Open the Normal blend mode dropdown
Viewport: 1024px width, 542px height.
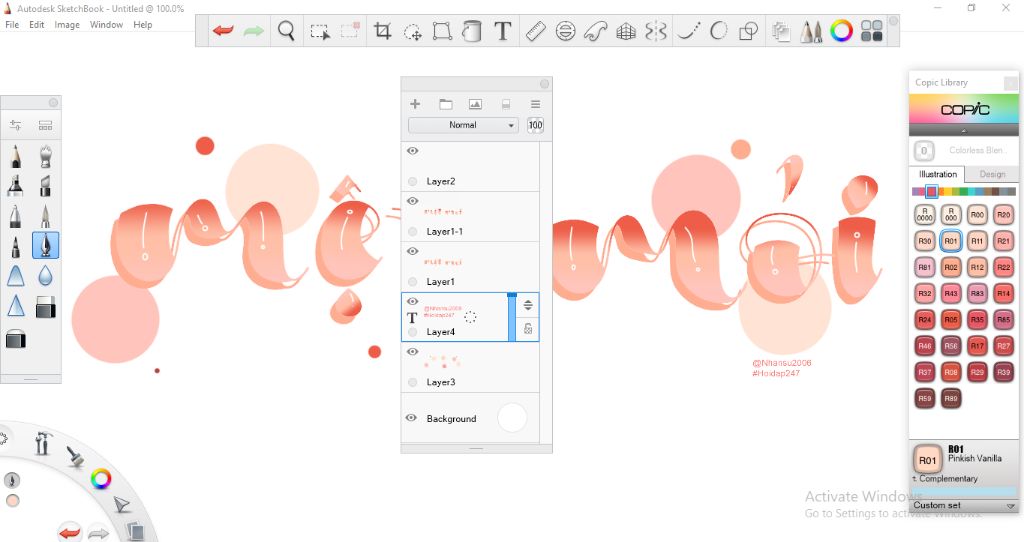(463, 125)
